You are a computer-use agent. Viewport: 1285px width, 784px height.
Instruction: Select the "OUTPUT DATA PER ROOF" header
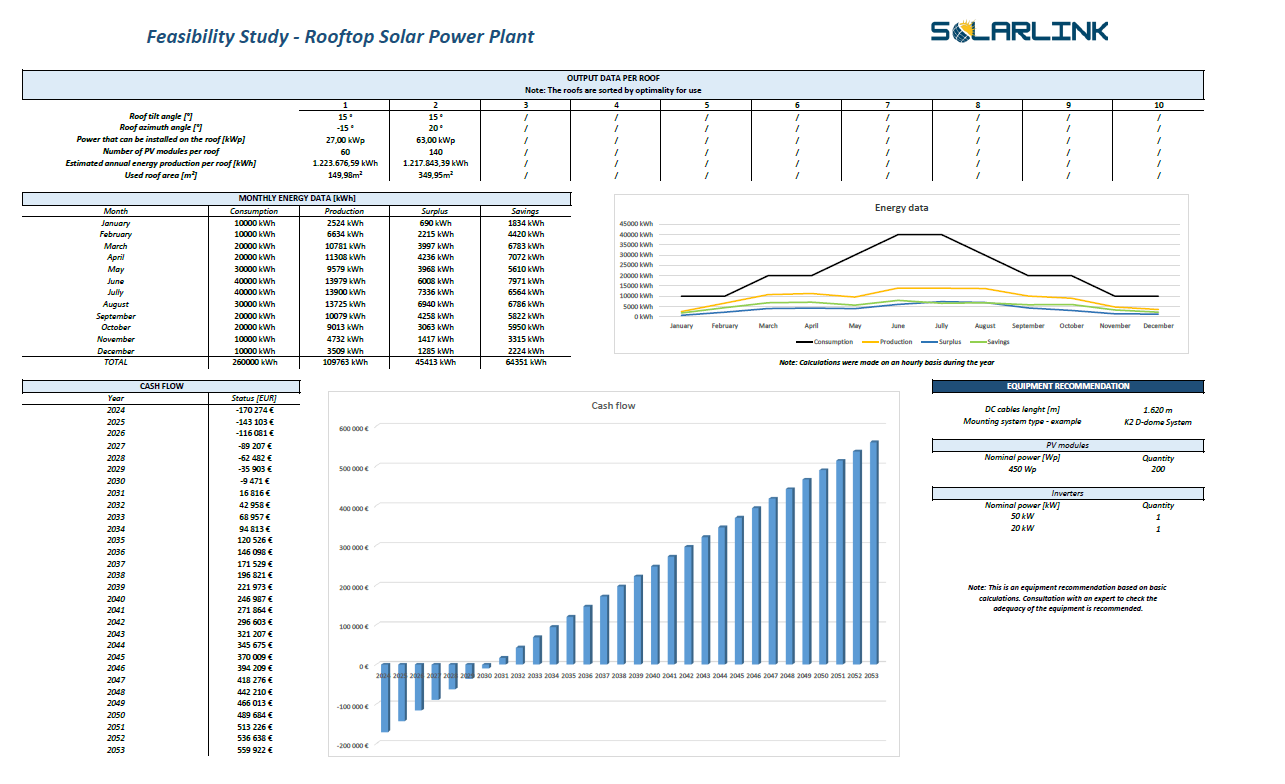point(613,78)
